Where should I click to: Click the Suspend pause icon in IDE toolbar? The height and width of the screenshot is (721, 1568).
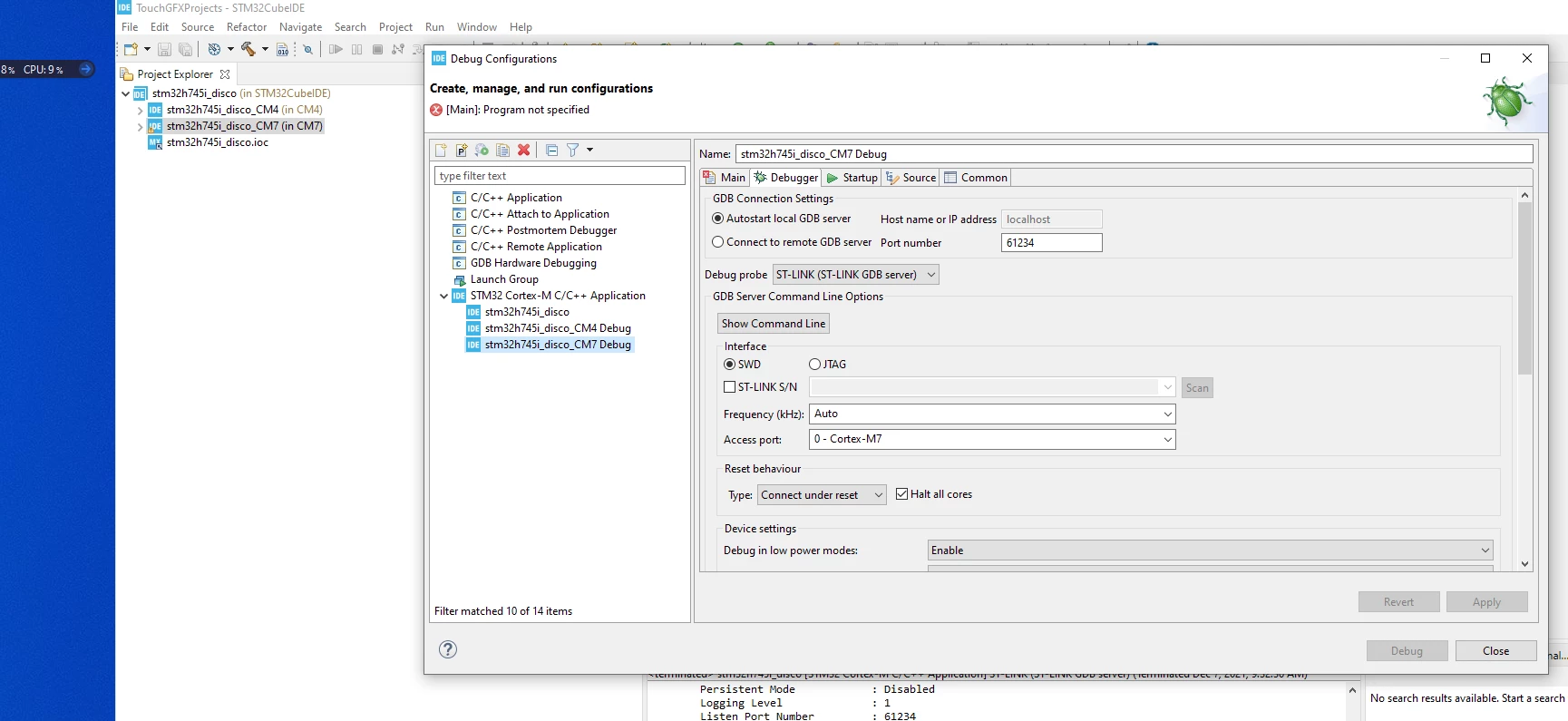tap(356, 49)
